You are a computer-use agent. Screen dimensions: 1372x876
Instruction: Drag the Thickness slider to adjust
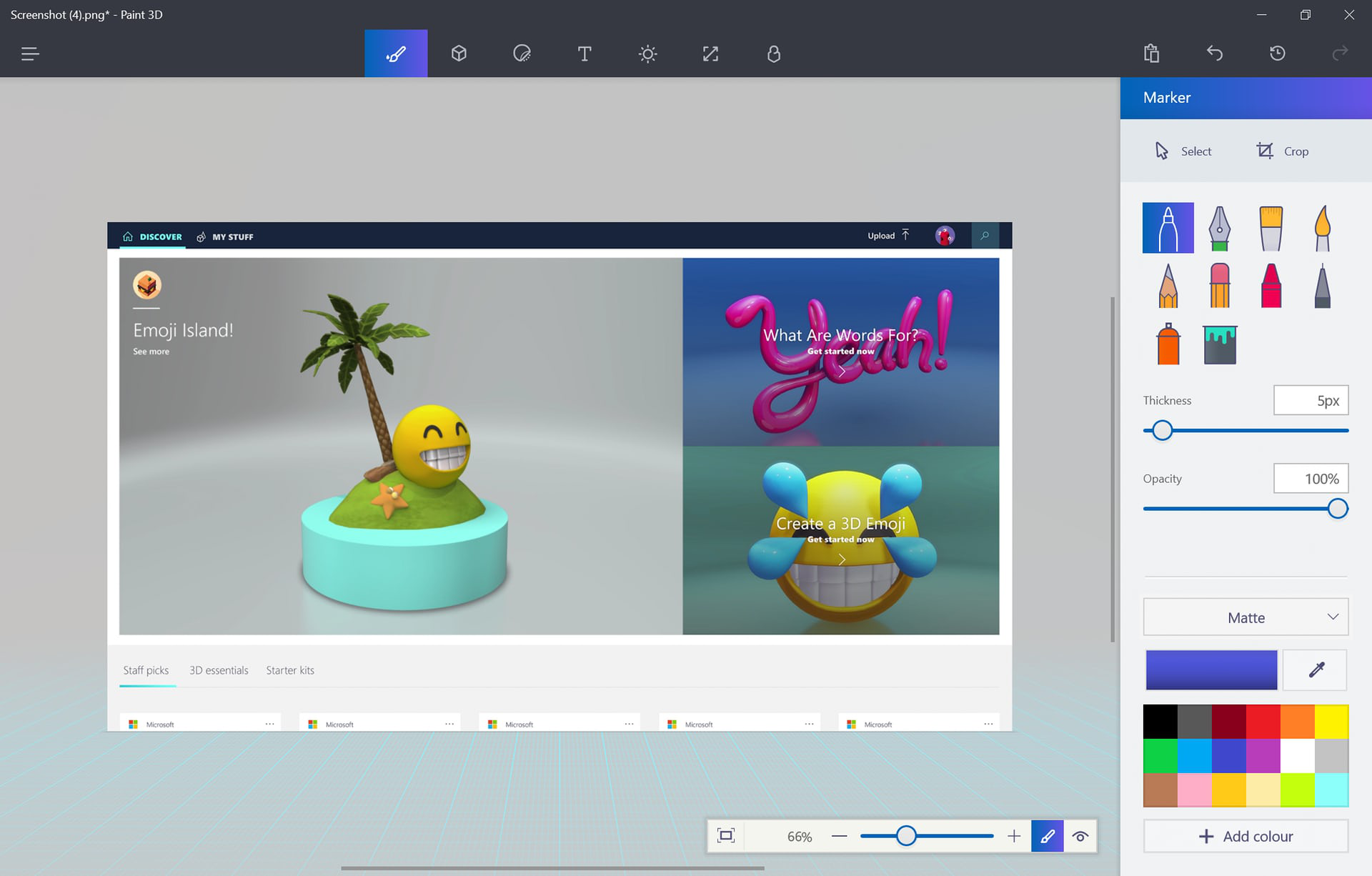coord(1162,430)
